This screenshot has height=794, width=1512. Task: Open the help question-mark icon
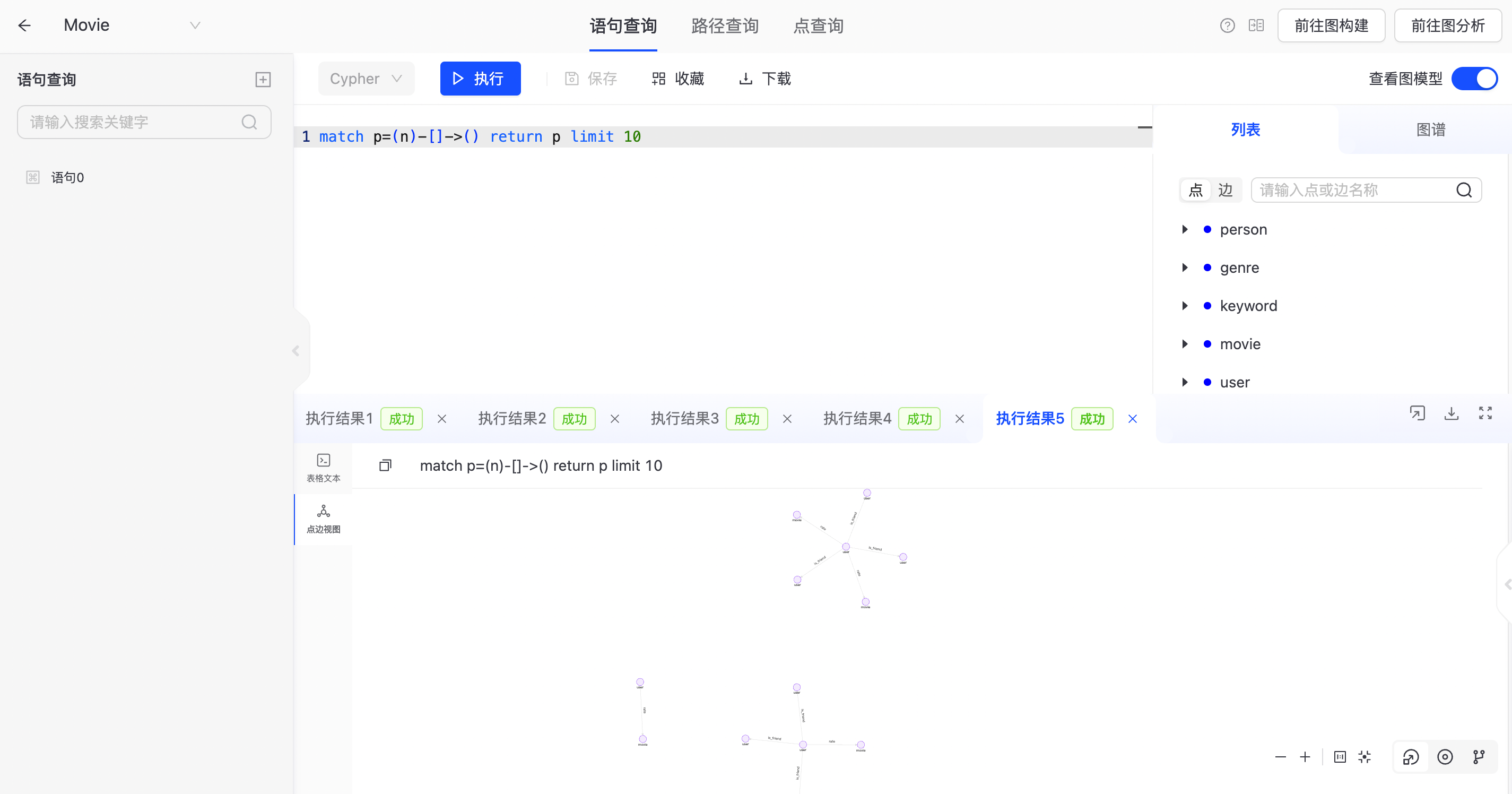pyautogui.click(x=1227, y=26)
